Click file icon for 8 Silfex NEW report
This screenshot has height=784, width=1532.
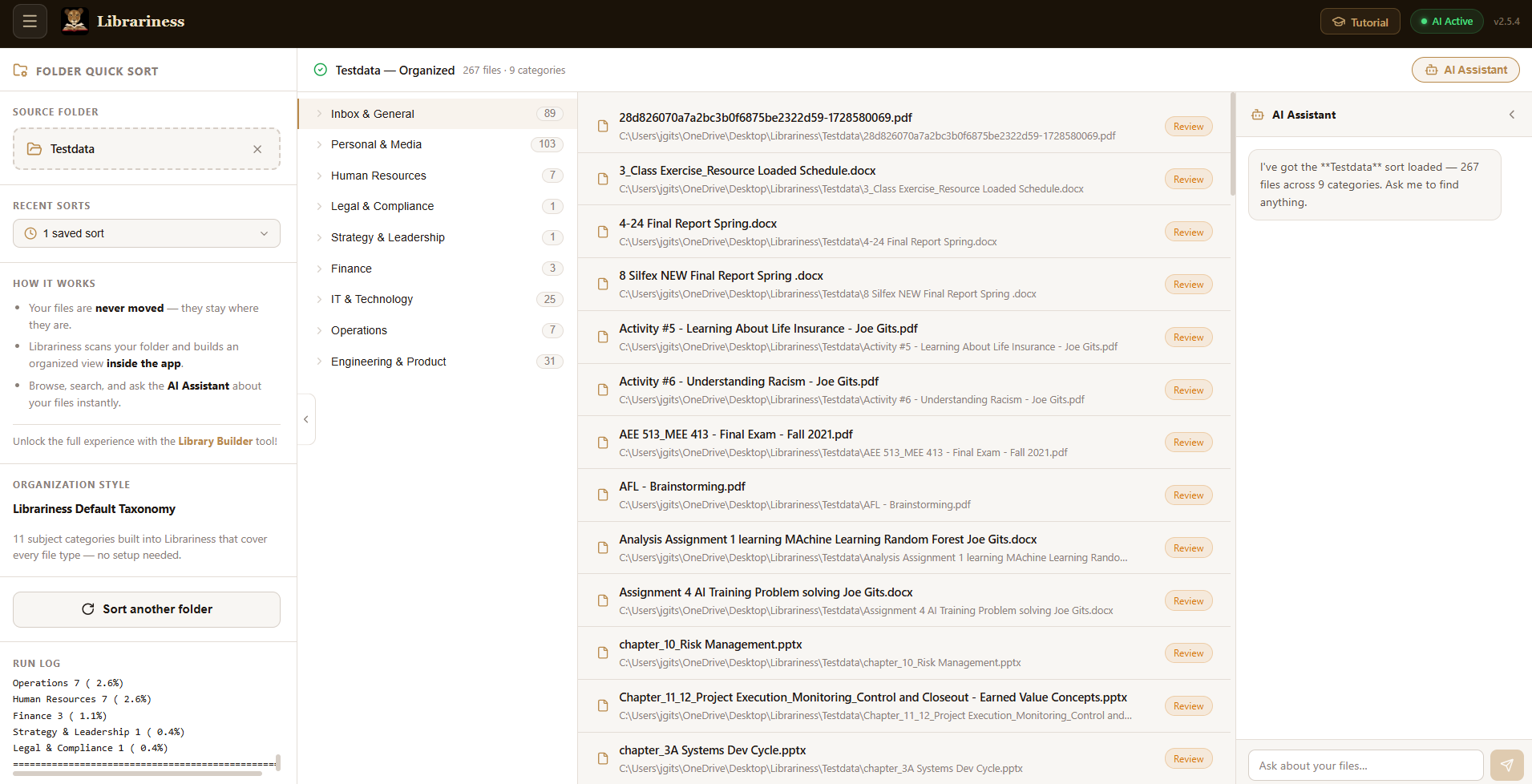603,285
